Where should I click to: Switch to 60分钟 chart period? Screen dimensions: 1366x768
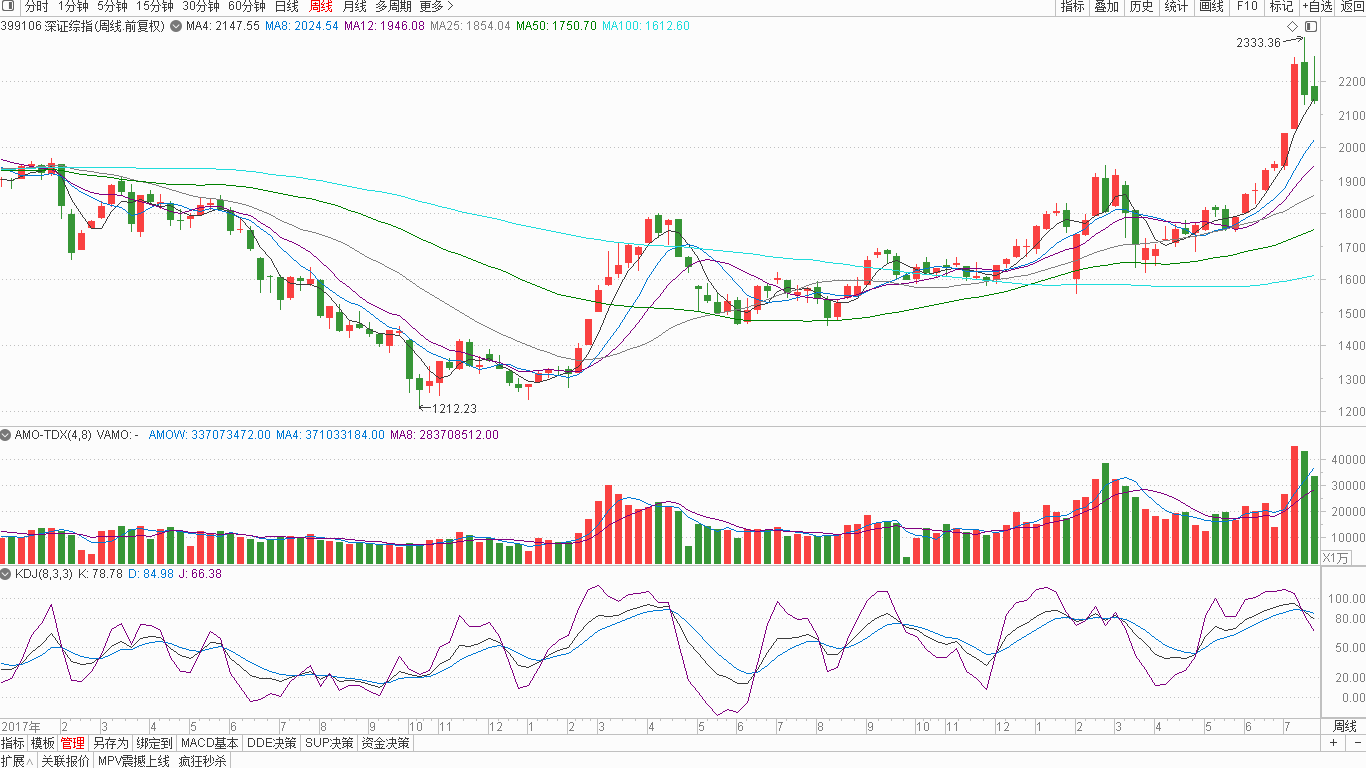[x=247, y=6]
